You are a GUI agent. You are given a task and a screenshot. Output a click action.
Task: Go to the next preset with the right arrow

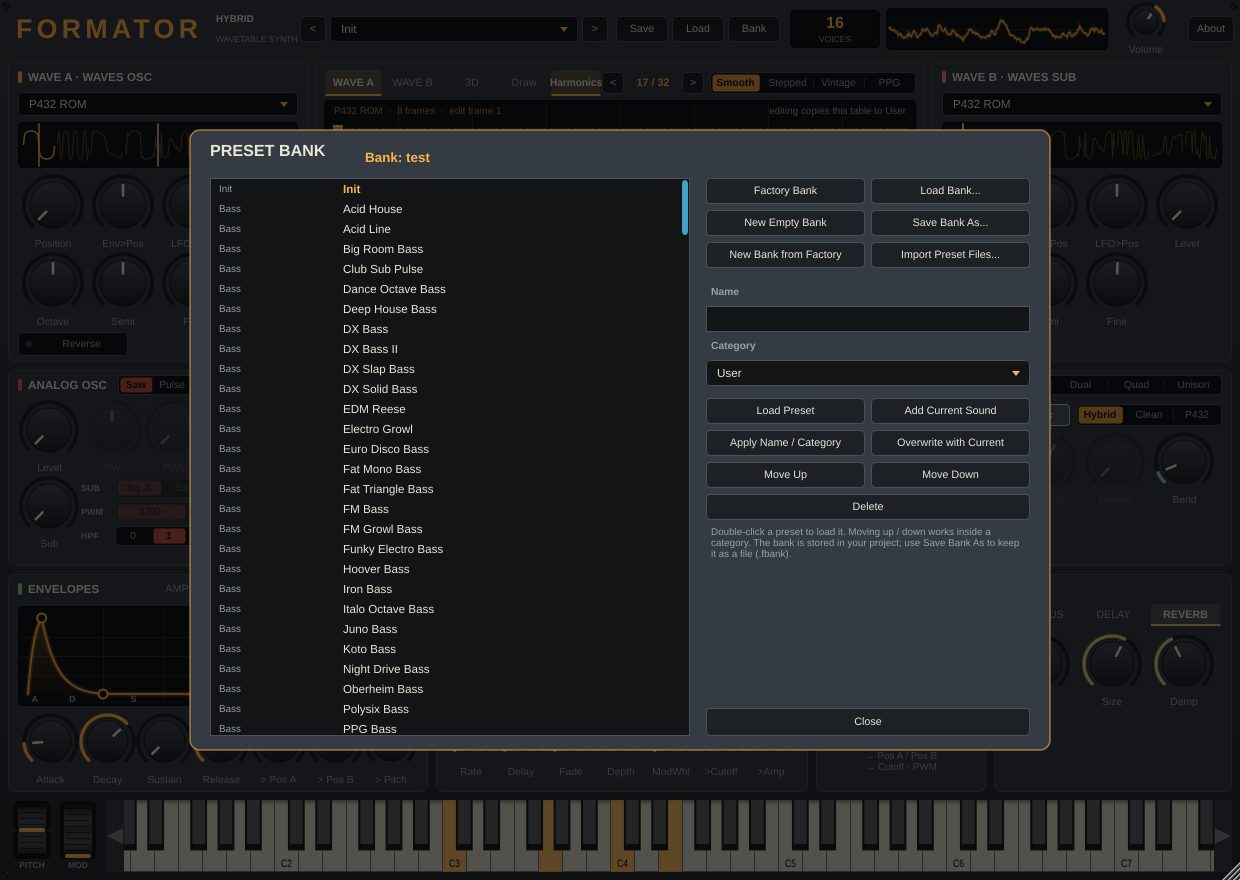tap(595, 29)
